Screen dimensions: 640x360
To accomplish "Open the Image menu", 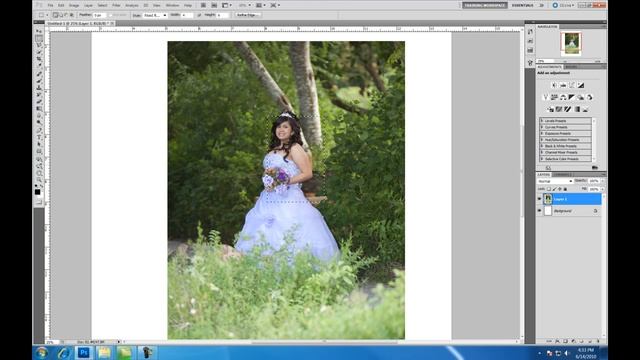I will [x=74, y=5].
